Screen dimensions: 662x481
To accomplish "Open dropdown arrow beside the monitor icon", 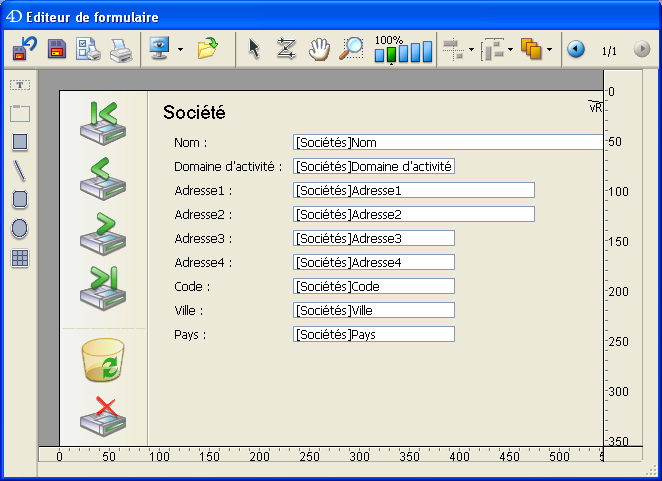I will coord(180,49).
